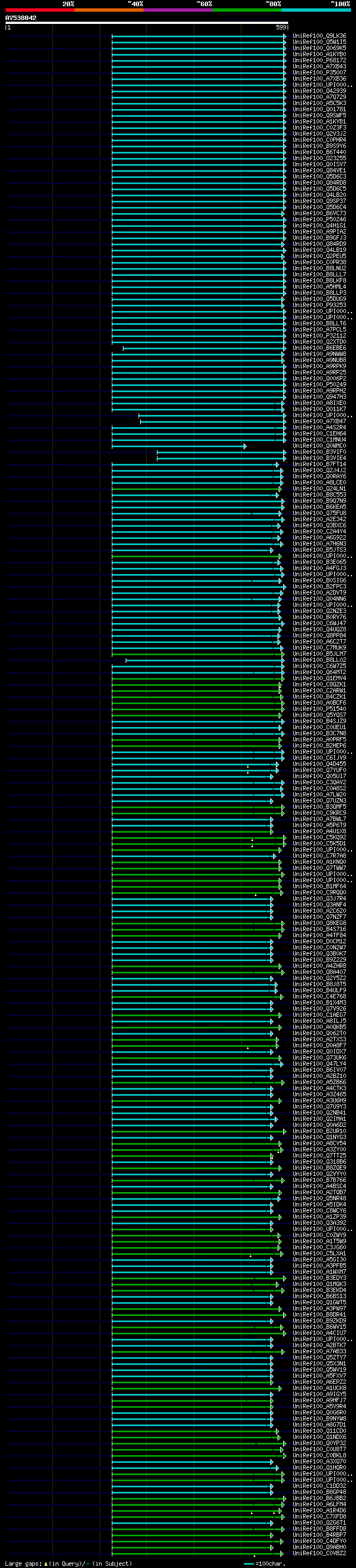Click label UniRef100_A1UCK8

(319, 1387)
